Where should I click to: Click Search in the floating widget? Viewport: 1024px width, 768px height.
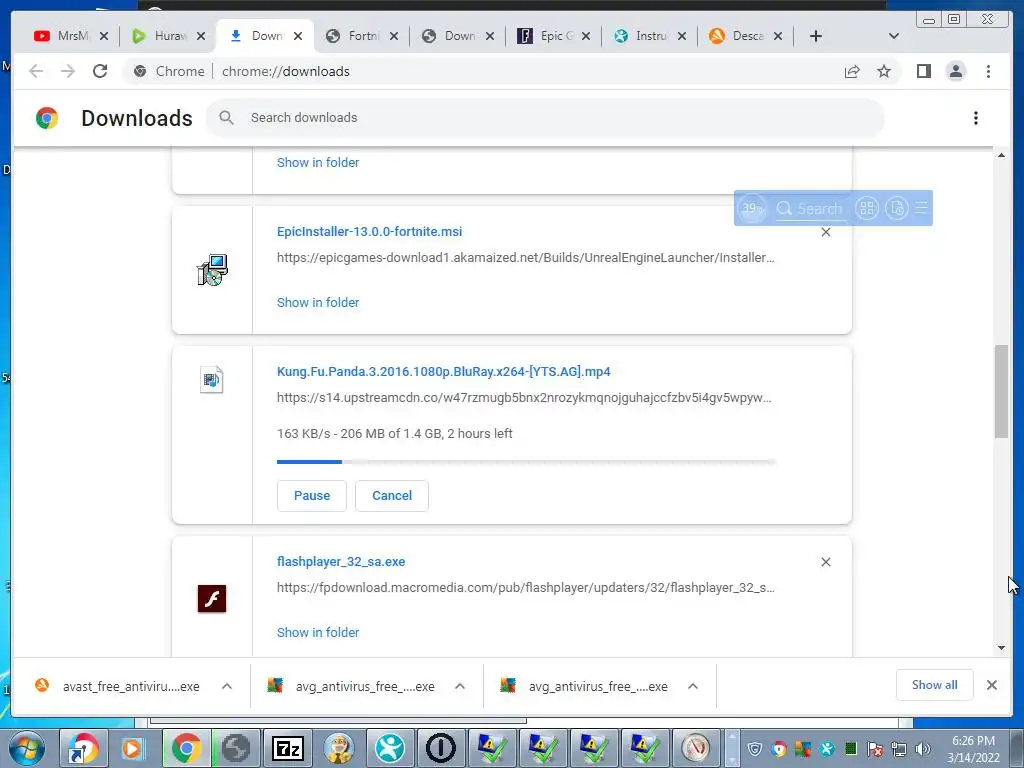click(810, 209)
